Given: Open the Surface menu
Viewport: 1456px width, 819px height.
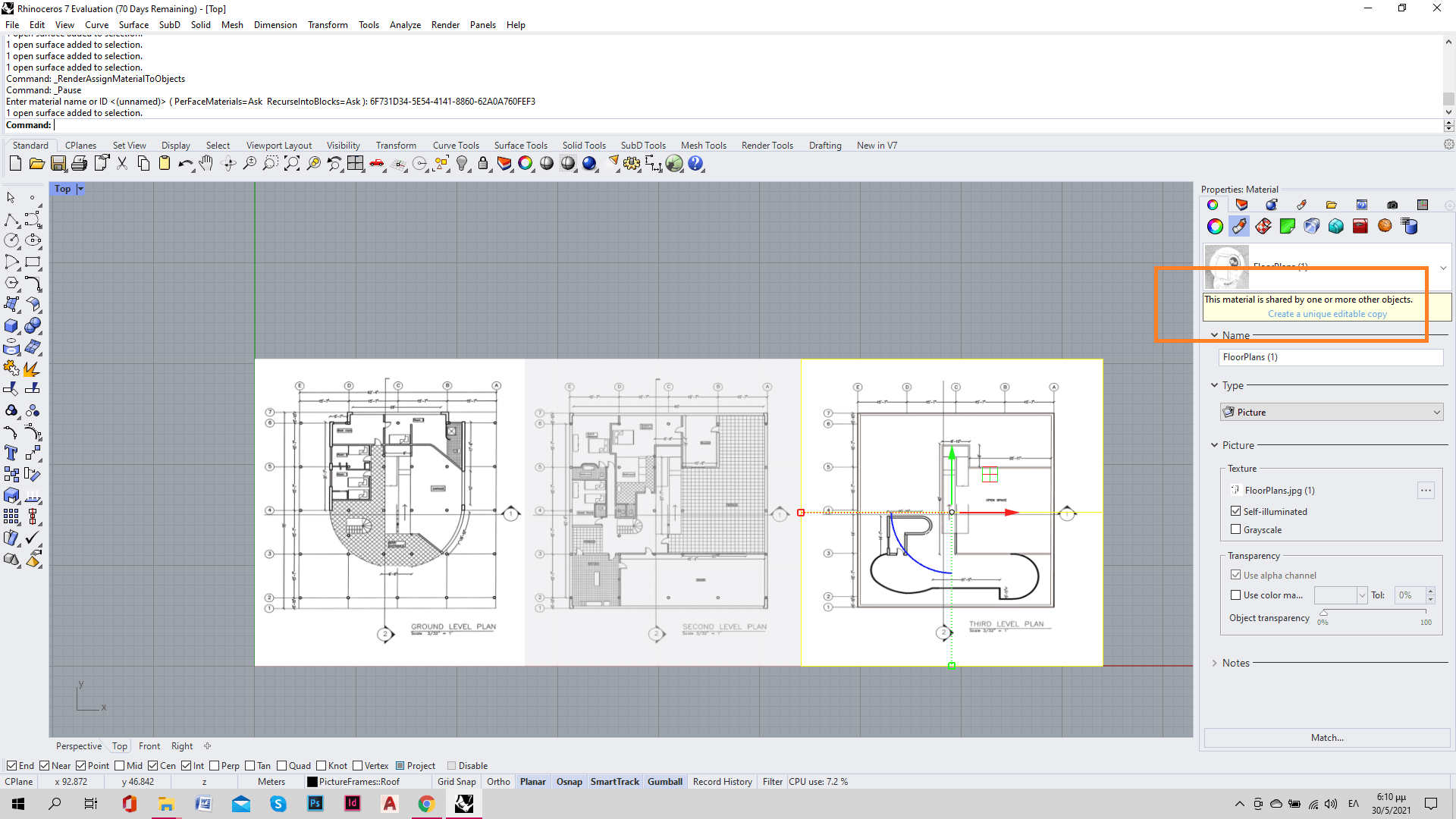Looking at the screenshot, I should [x=133, y=25].
